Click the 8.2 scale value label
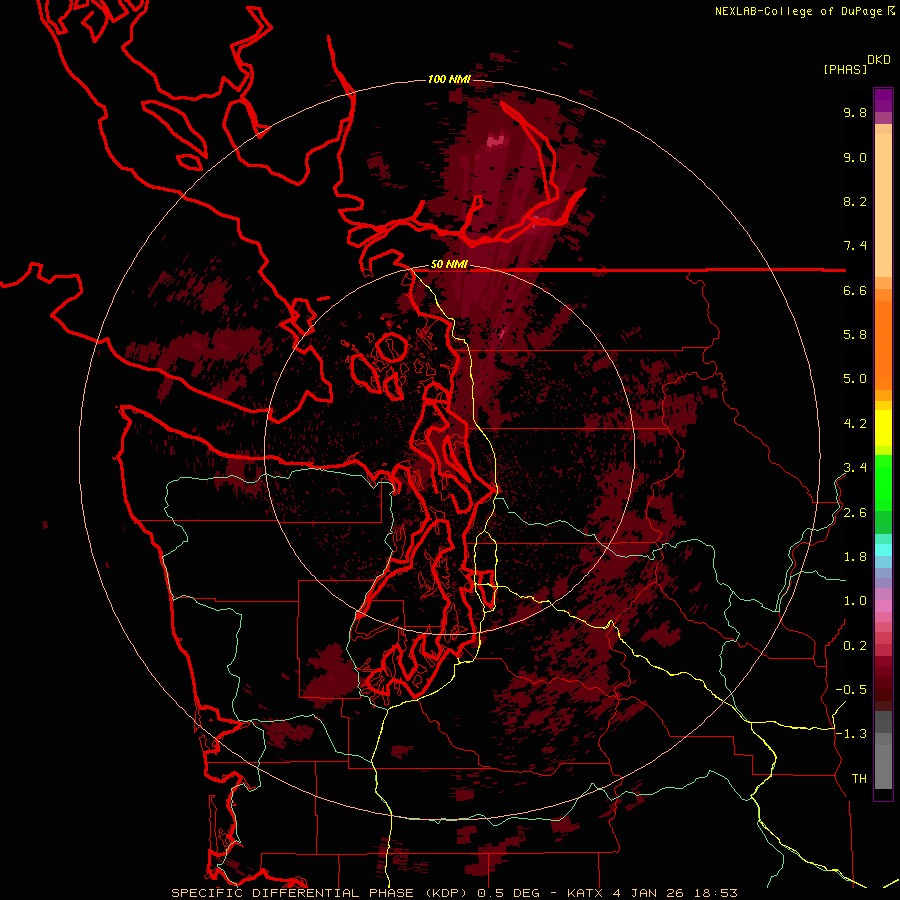The image size is (900, 900). (x=855, y=201)
